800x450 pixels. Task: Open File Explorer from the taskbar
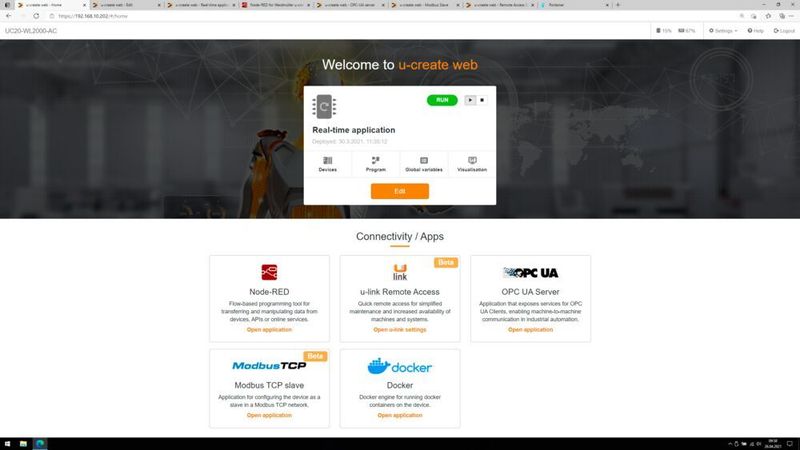click(23, 444)
